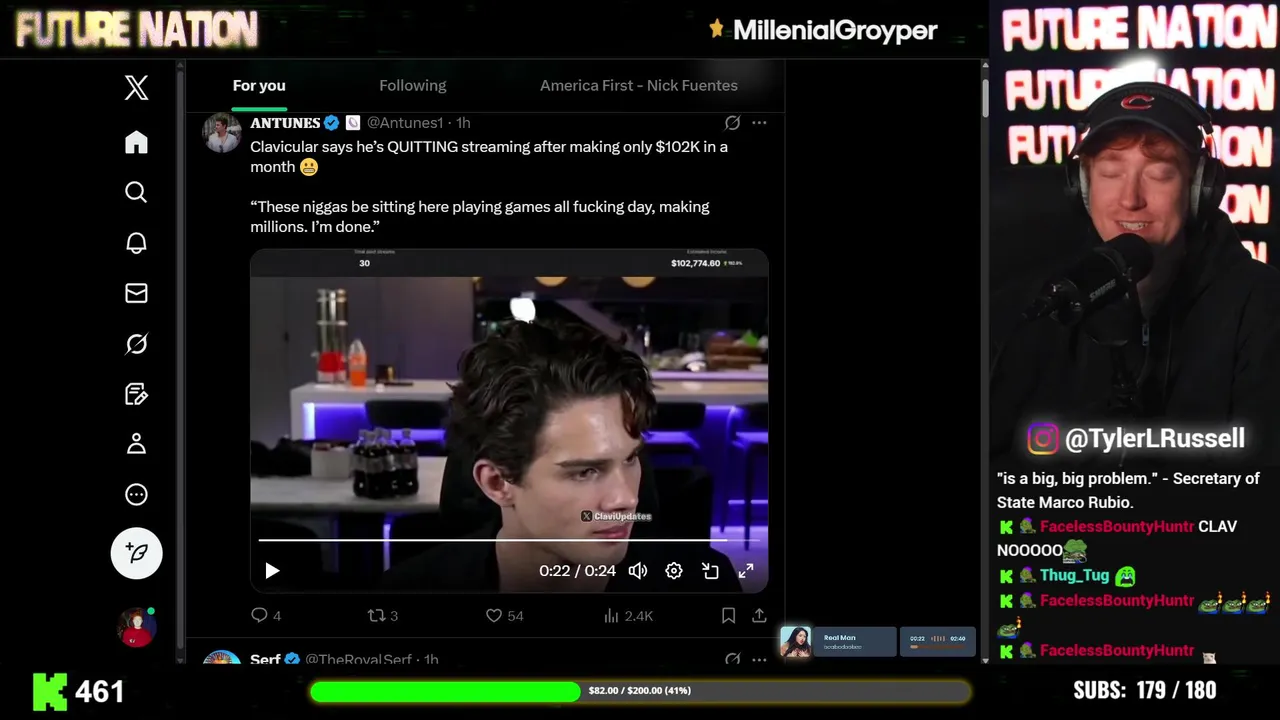
Task: Click the feed scrollbar
Action: [x=985, y=98]
